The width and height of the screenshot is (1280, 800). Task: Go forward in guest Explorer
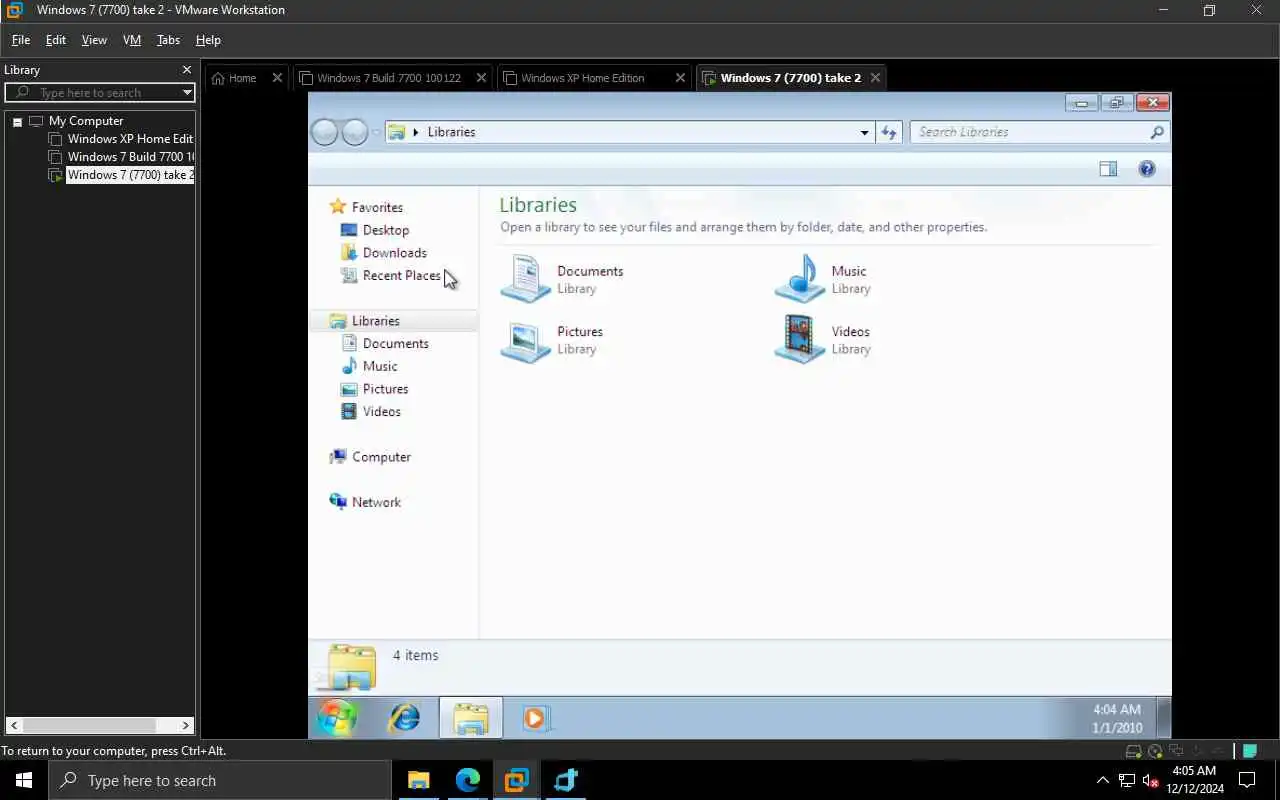click(x=355, y=132)
